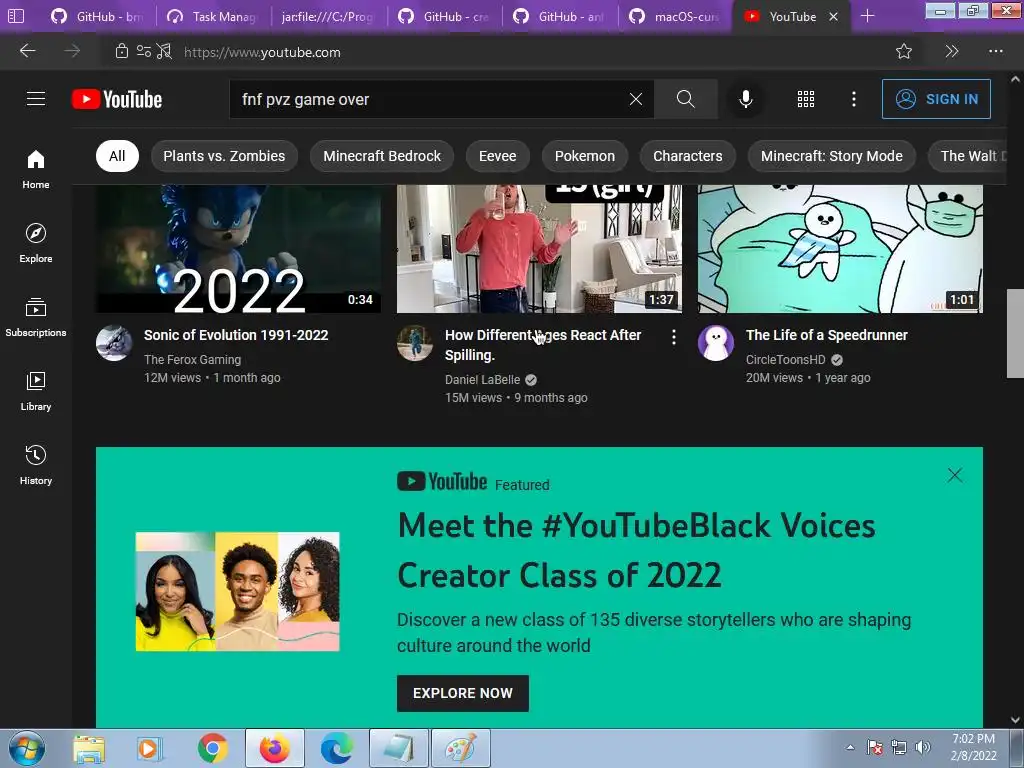1024x768 pixels.
Task: Open Daniel LaBelle channel name link
Action: pos(482,379)
